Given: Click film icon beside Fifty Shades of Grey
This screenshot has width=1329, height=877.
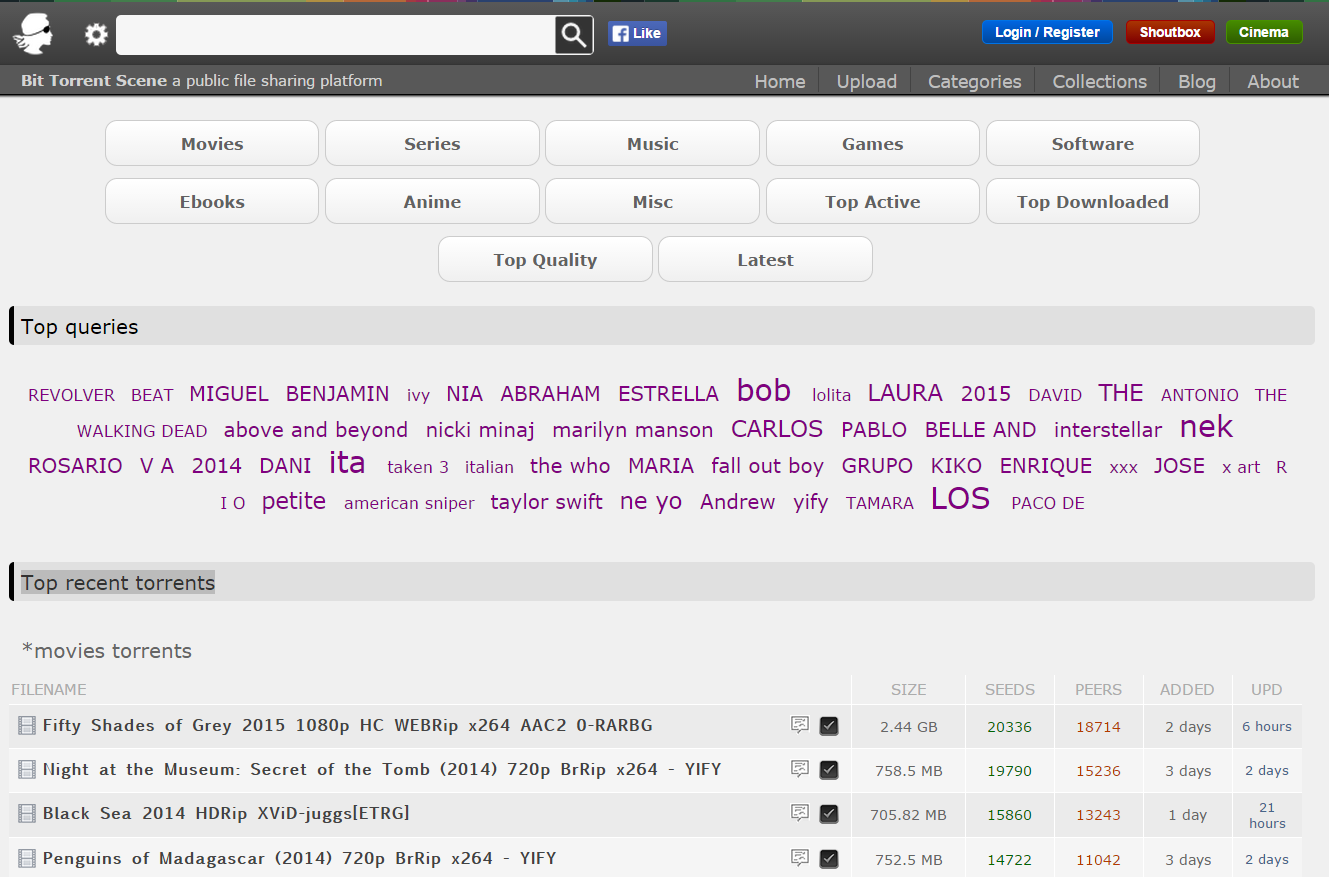Looking at the screenshot, I should click(27, 726).
